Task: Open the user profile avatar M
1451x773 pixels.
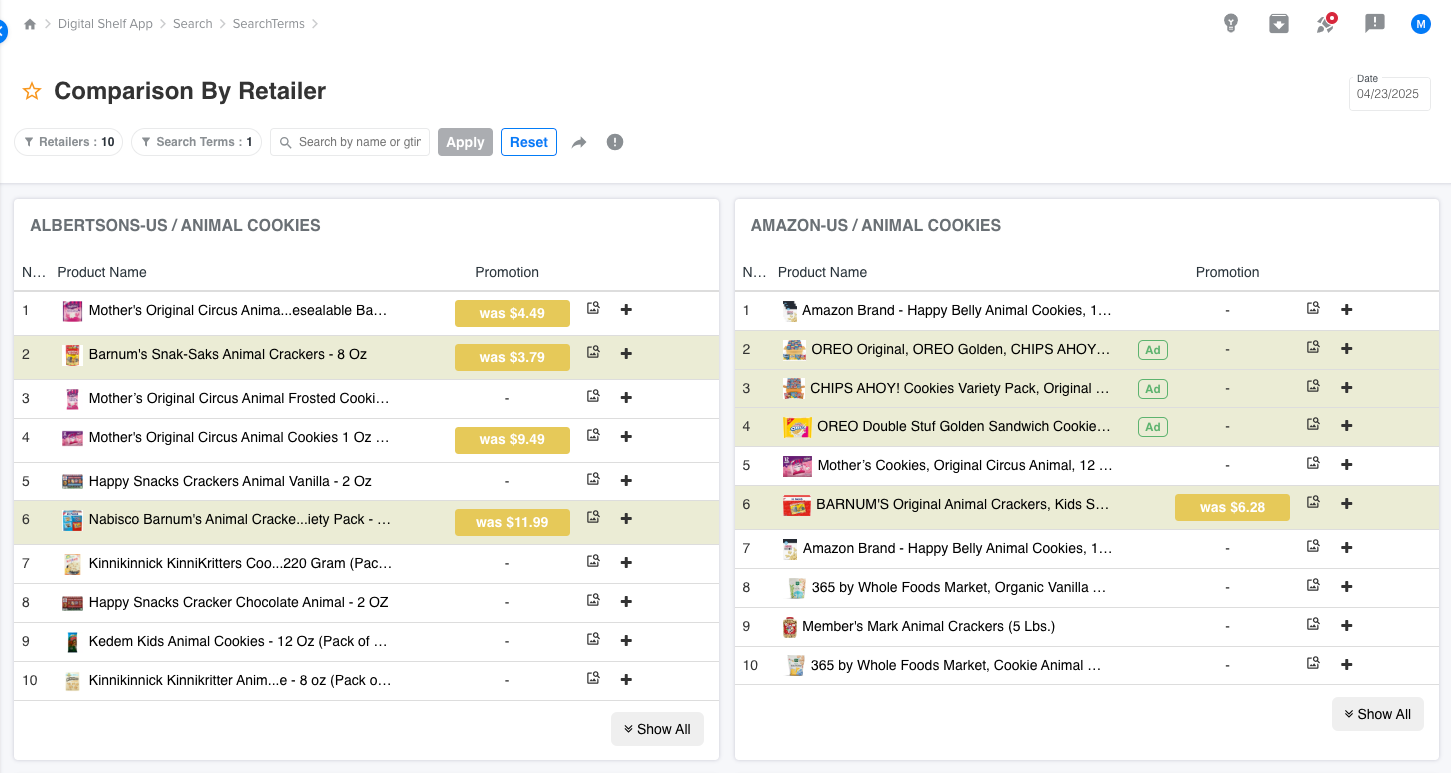Action: tap(1421, 24)
